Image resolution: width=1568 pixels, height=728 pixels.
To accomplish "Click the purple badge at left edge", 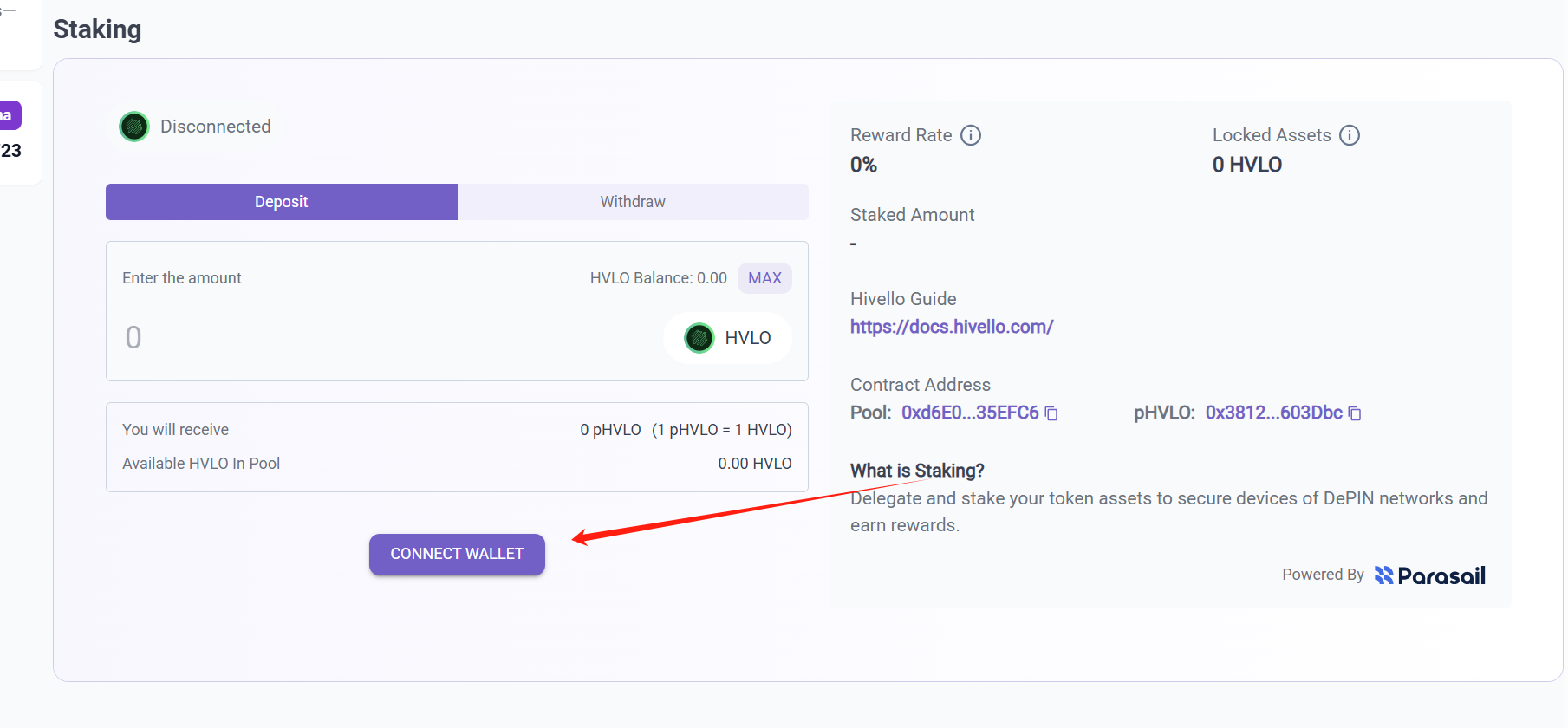I will (10, 115).
